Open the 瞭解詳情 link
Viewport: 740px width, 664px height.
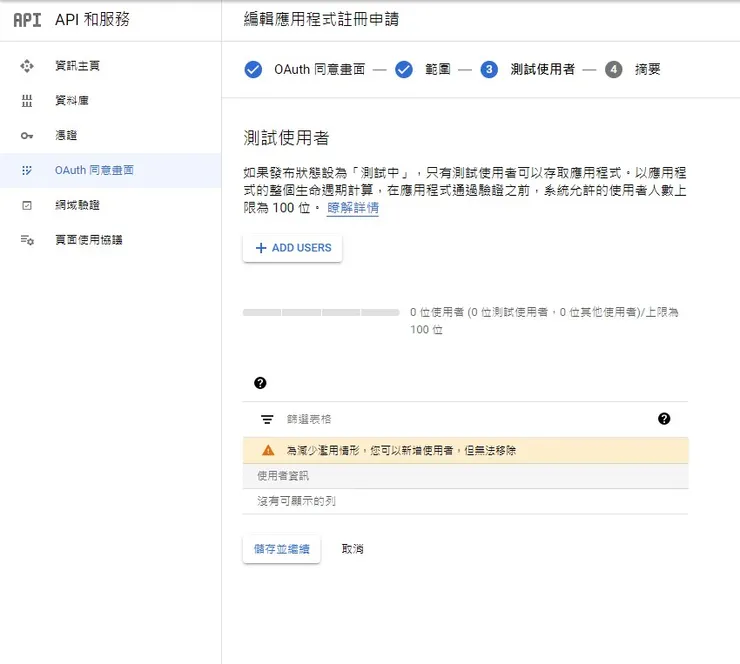pyautogui.click(x=353, y=208)
